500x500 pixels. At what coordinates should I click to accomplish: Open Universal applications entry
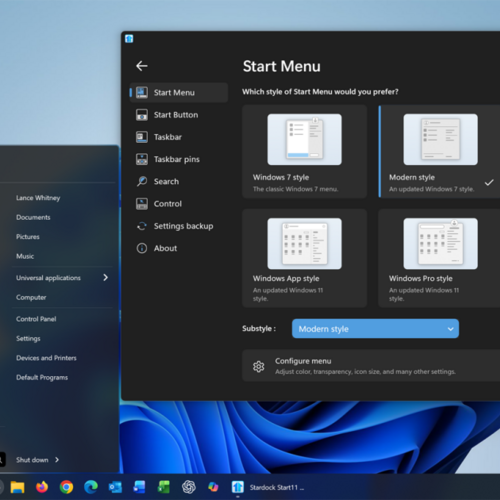48,278
